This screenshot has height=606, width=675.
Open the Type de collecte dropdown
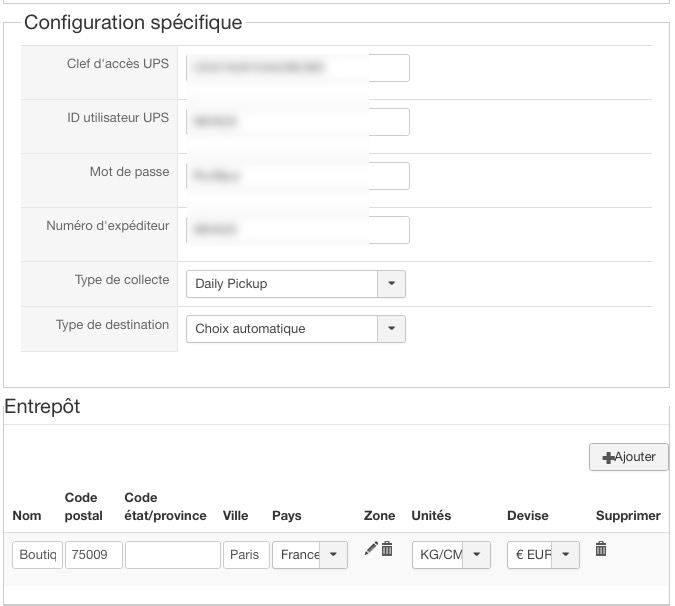391,284
